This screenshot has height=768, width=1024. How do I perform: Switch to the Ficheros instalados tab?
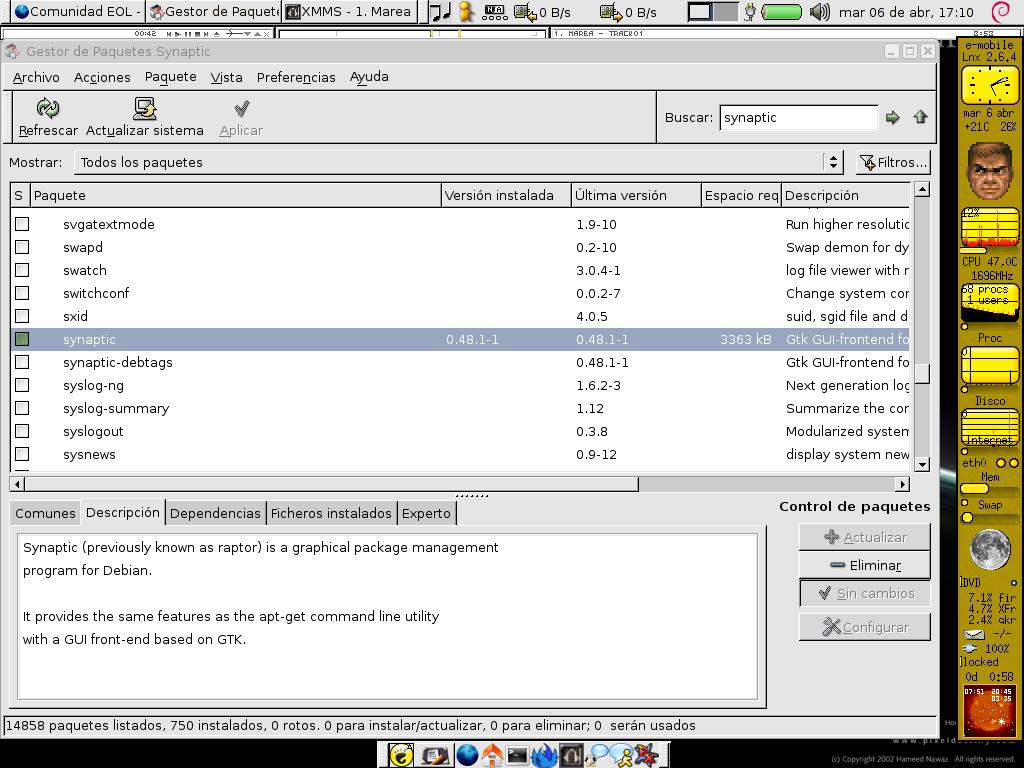coord(331,513)
